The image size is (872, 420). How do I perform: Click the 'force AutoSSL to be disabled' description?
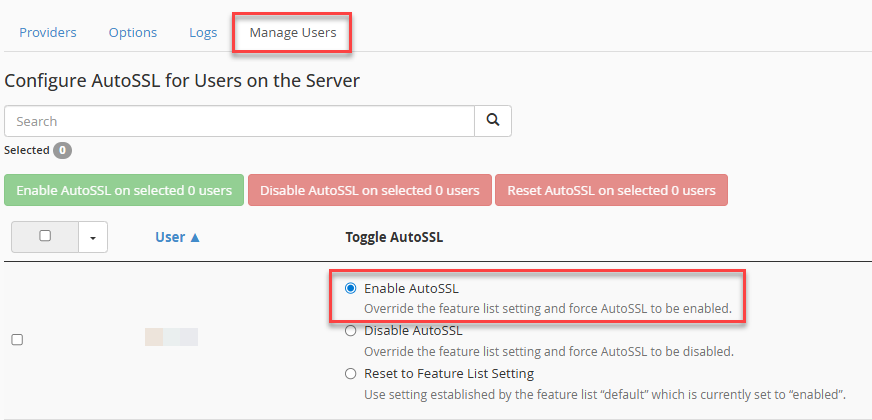[549, 352]
